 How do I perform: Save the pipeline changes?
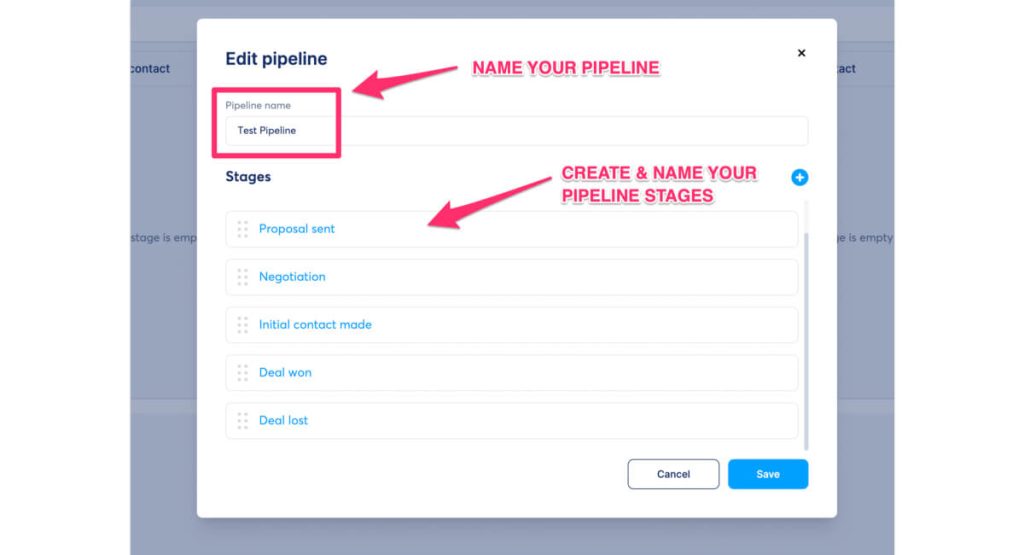click(x=767, y=474)
